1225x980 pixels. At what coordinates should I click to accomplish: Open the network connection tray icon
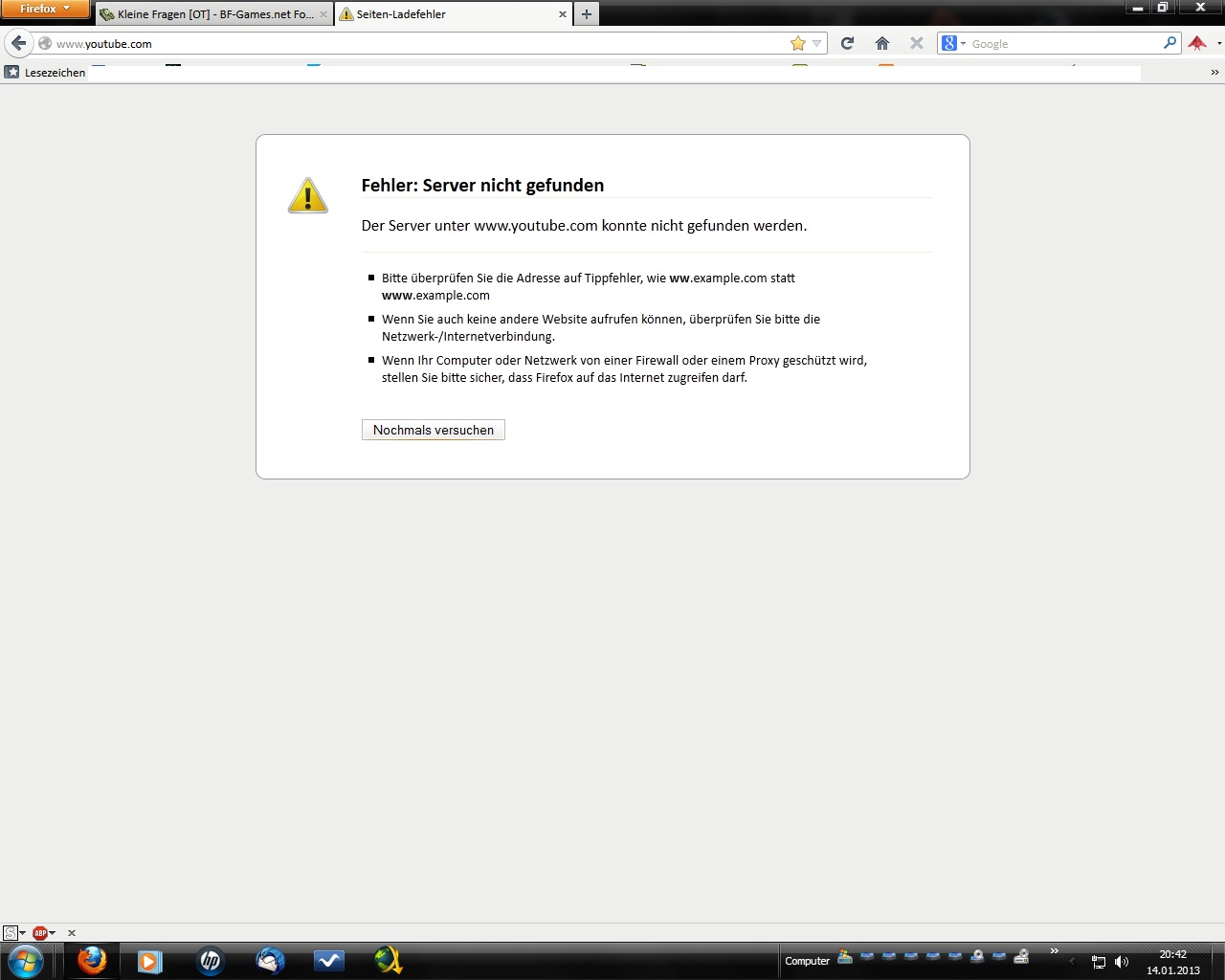pyautogui.click(x=1099, y=962)
